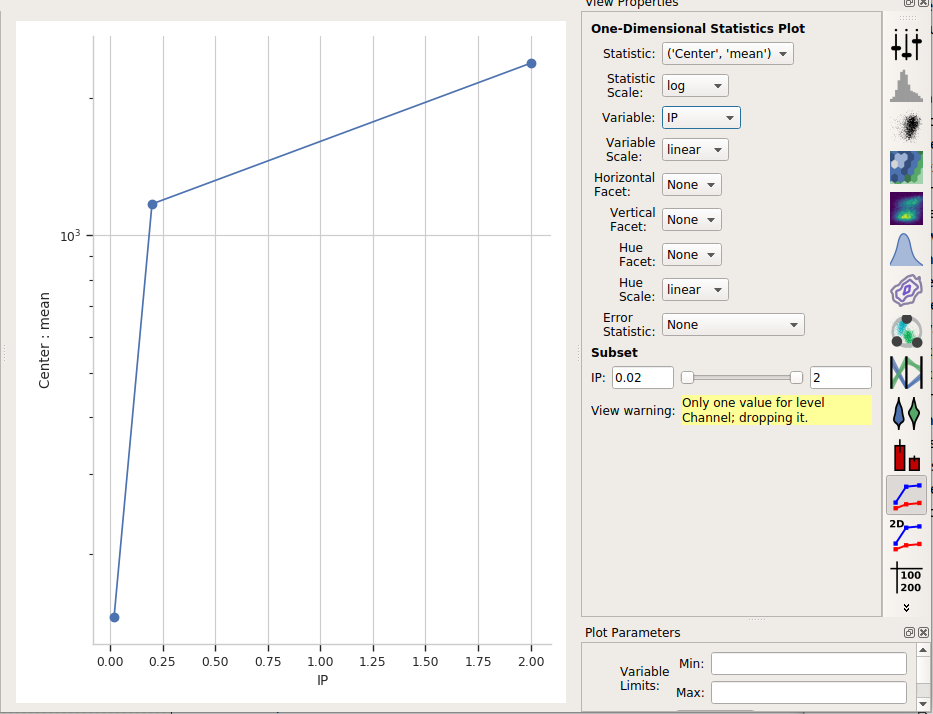Close the Plot Parameters panel

[x=923, y=632]
